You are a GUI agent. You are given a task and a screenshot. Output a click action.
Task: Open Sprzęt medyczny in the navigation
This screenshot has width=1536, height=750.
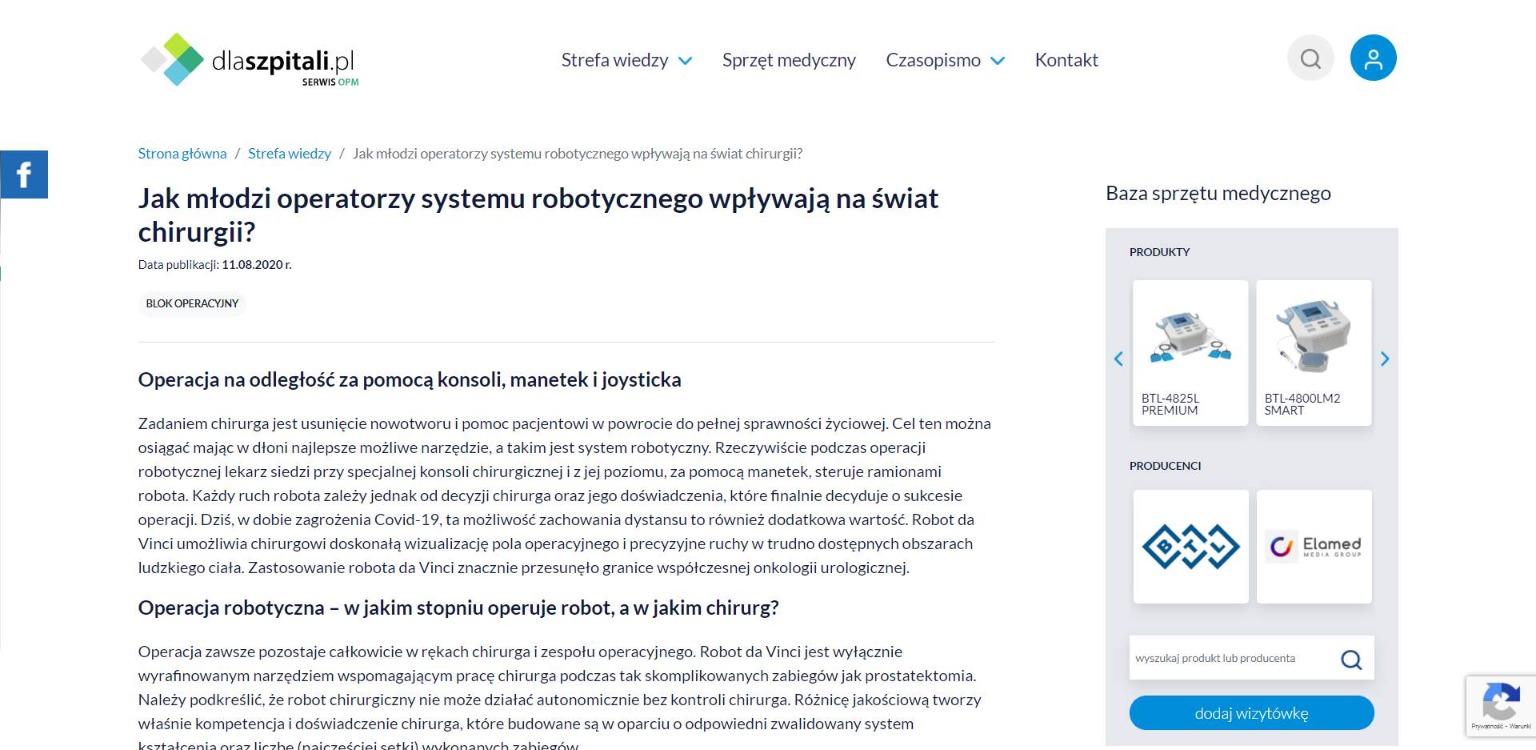(789, 60)
